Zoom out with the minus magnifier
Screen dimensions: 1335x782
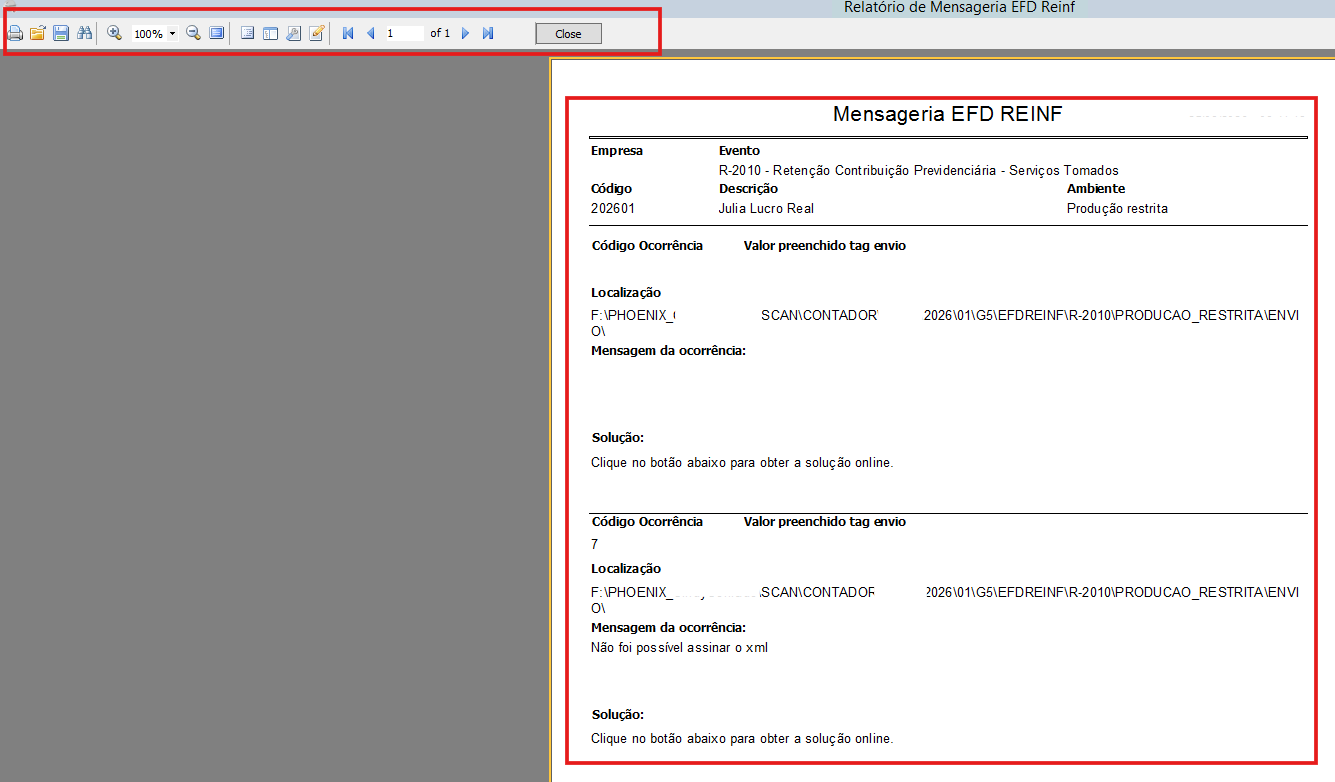[x=193, y=33]
